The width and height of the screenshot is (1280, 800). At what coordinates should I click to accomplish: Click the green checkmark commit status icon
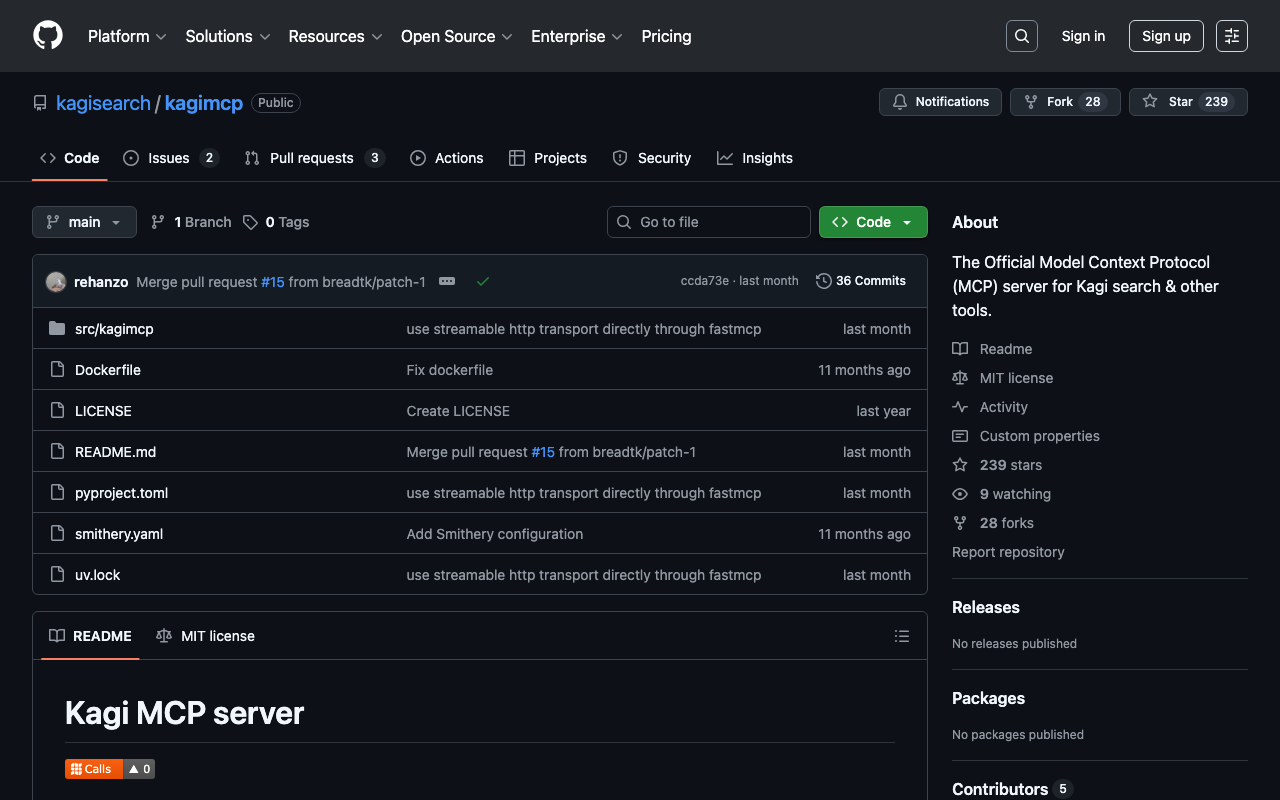483,282
